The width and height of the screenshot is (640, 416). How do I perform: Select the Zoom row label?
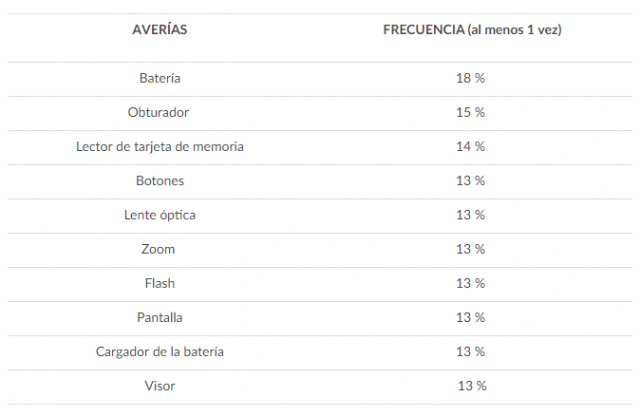pyautogui.click(x=160, y=249)
